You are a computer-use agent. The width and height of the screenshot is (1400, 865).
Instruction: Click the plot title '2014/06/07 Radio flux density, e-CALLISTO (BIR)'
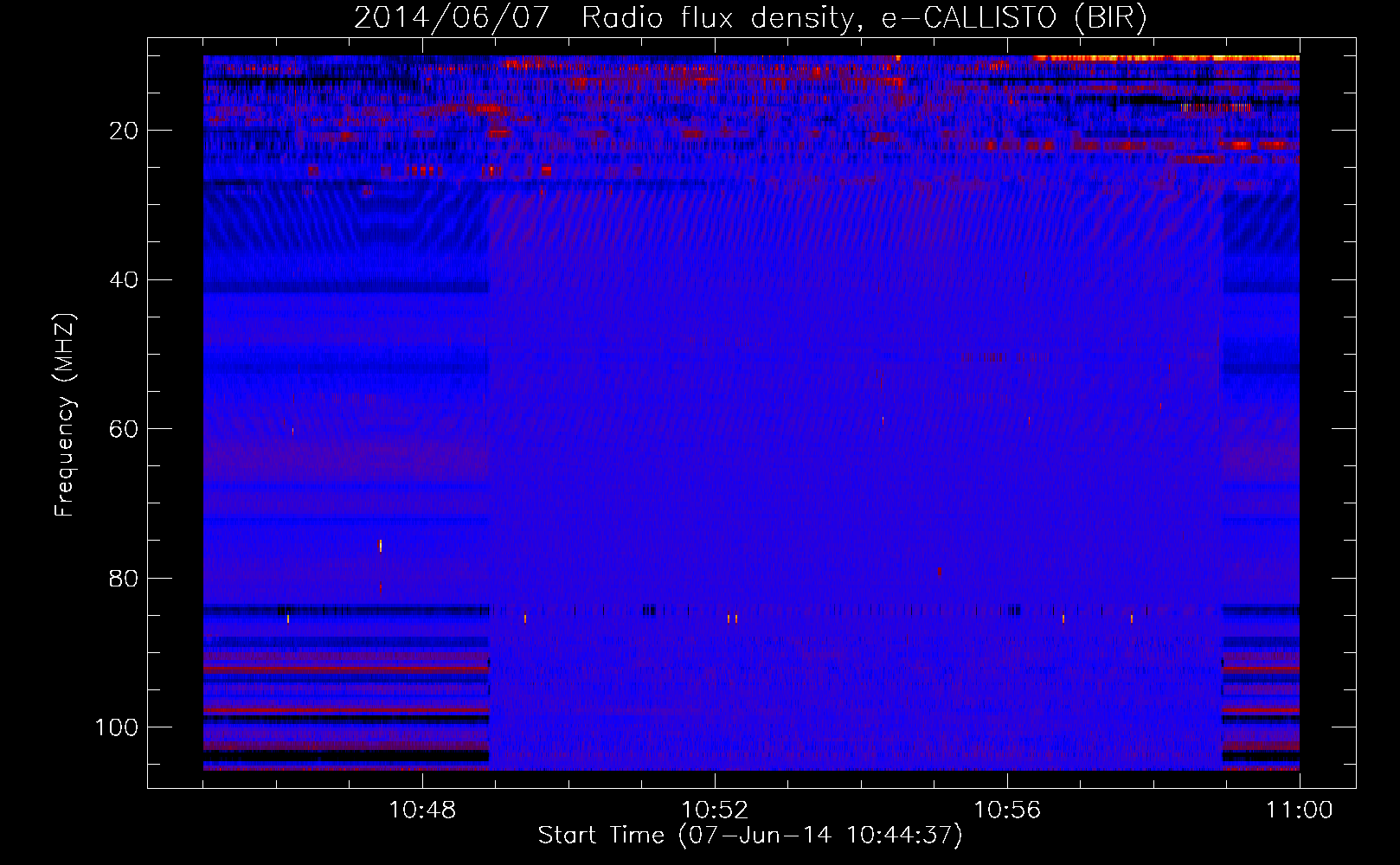point(750,17)
